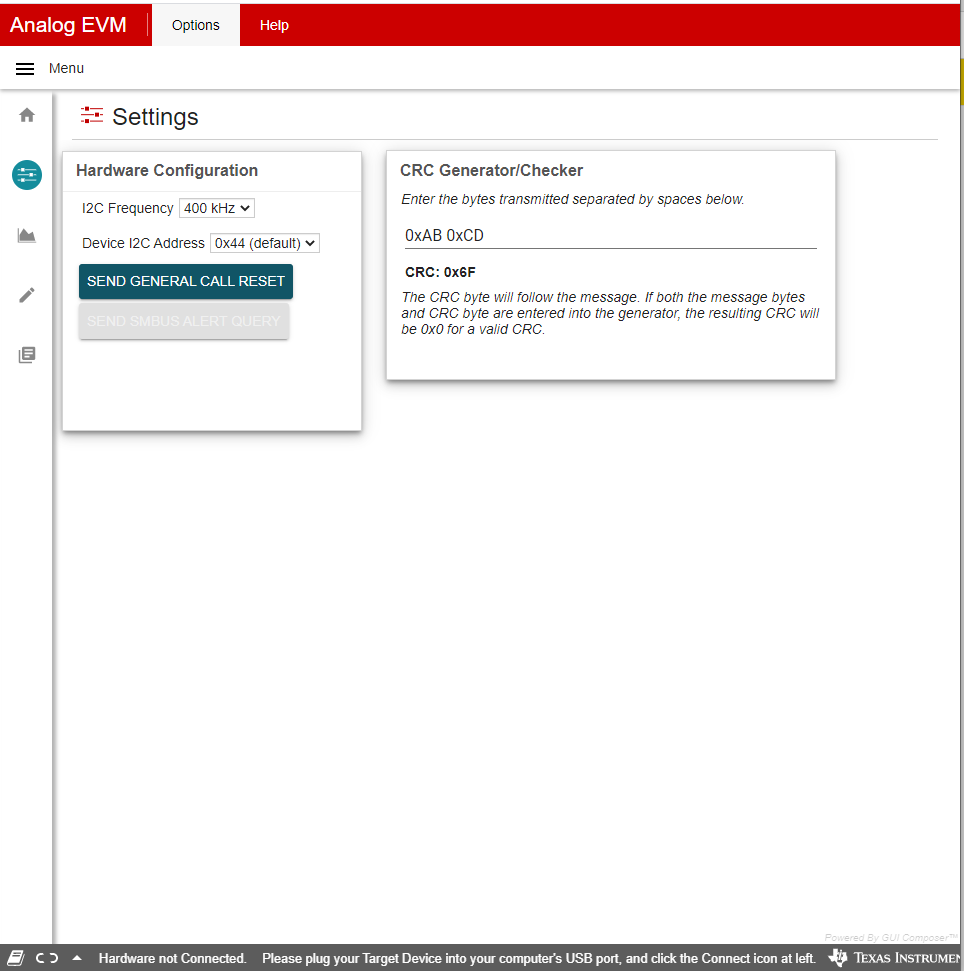Image resolution: width=964 pixels, height=971 pixels.
Task: Click the CRC bytes input field
Action: (x=610, y=235)
